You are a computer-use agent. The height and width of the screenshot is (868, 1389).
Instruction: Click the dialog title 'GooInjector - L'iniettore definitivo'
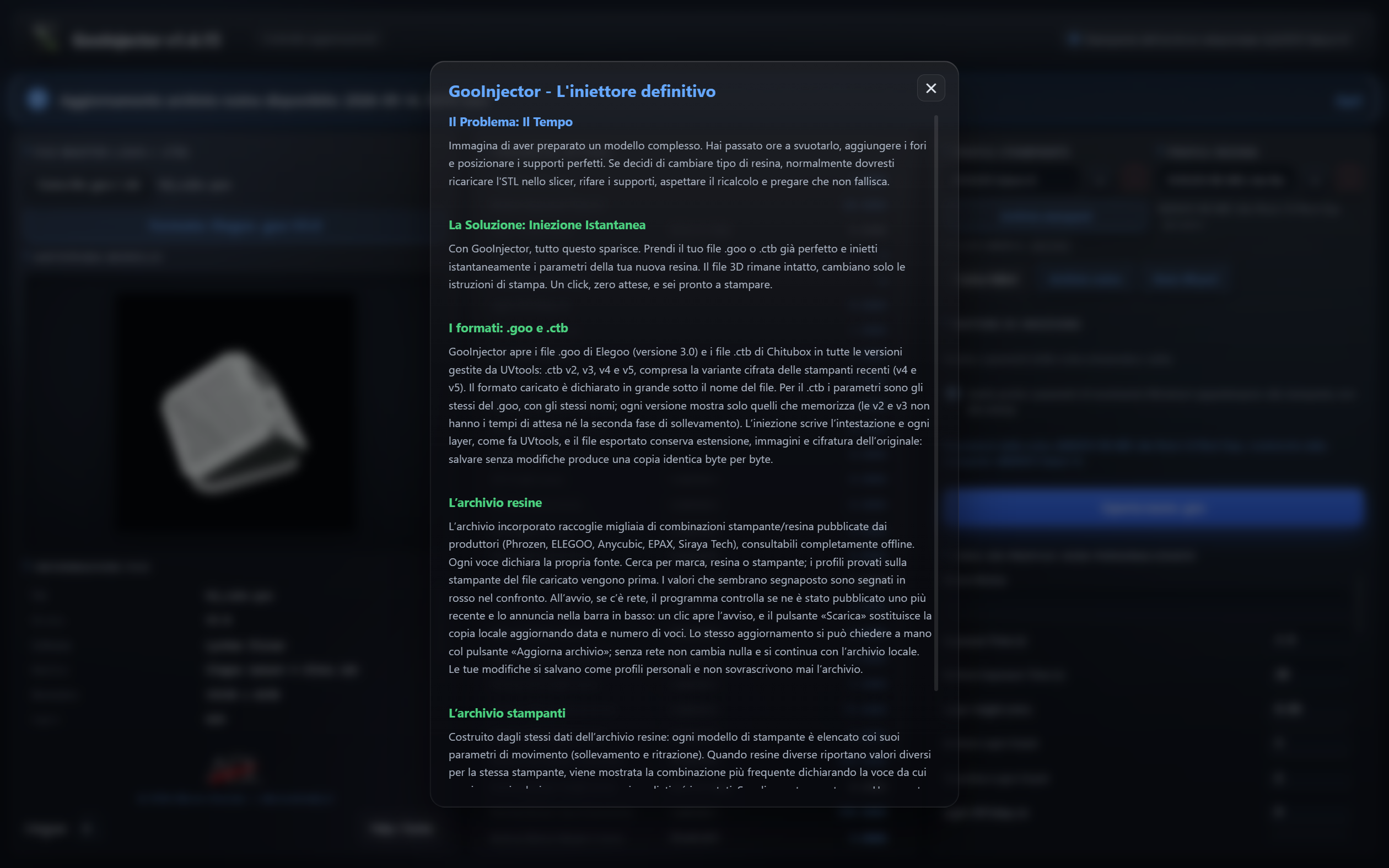pos(582,91)
